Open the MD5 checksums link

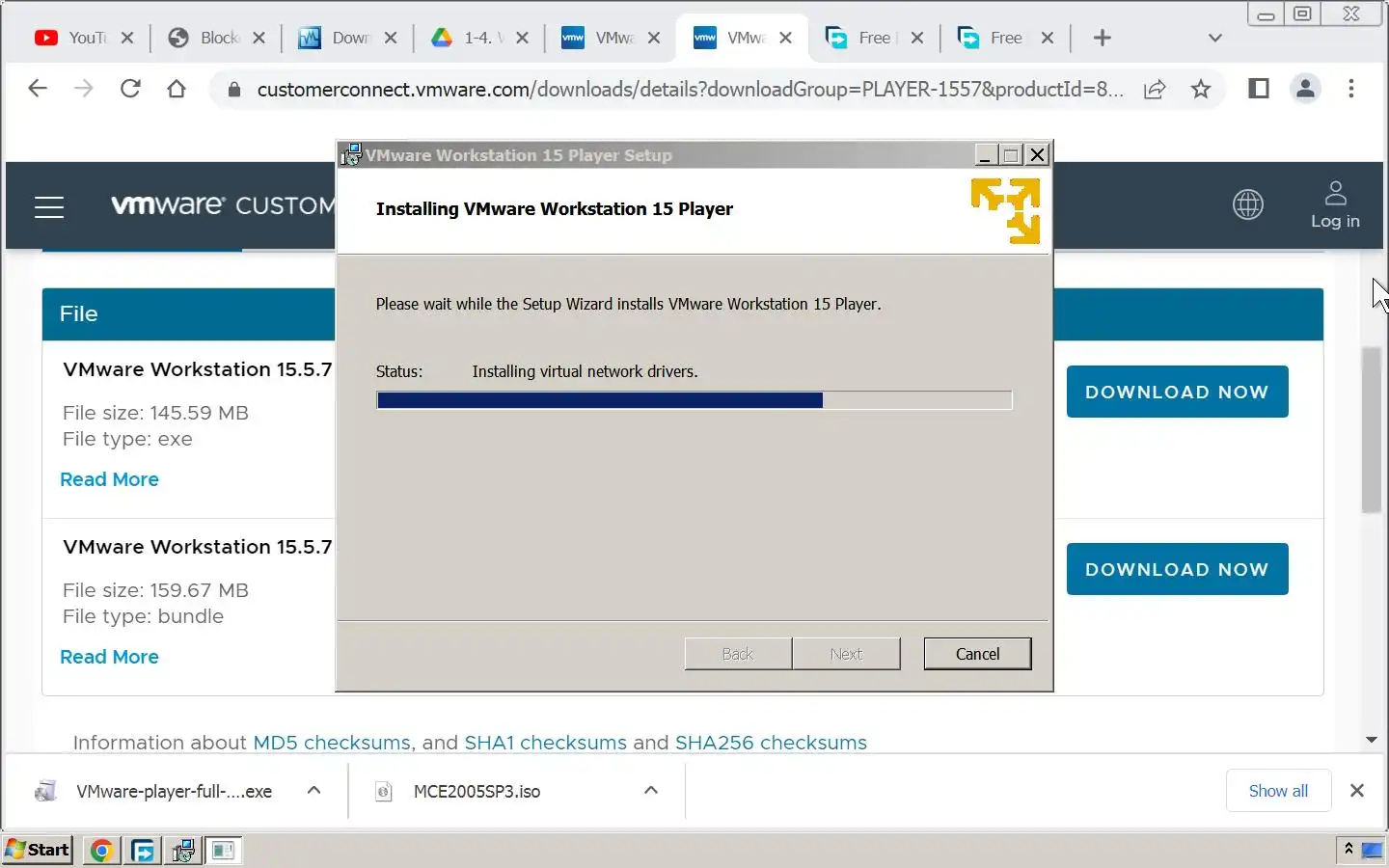point(332,743)
